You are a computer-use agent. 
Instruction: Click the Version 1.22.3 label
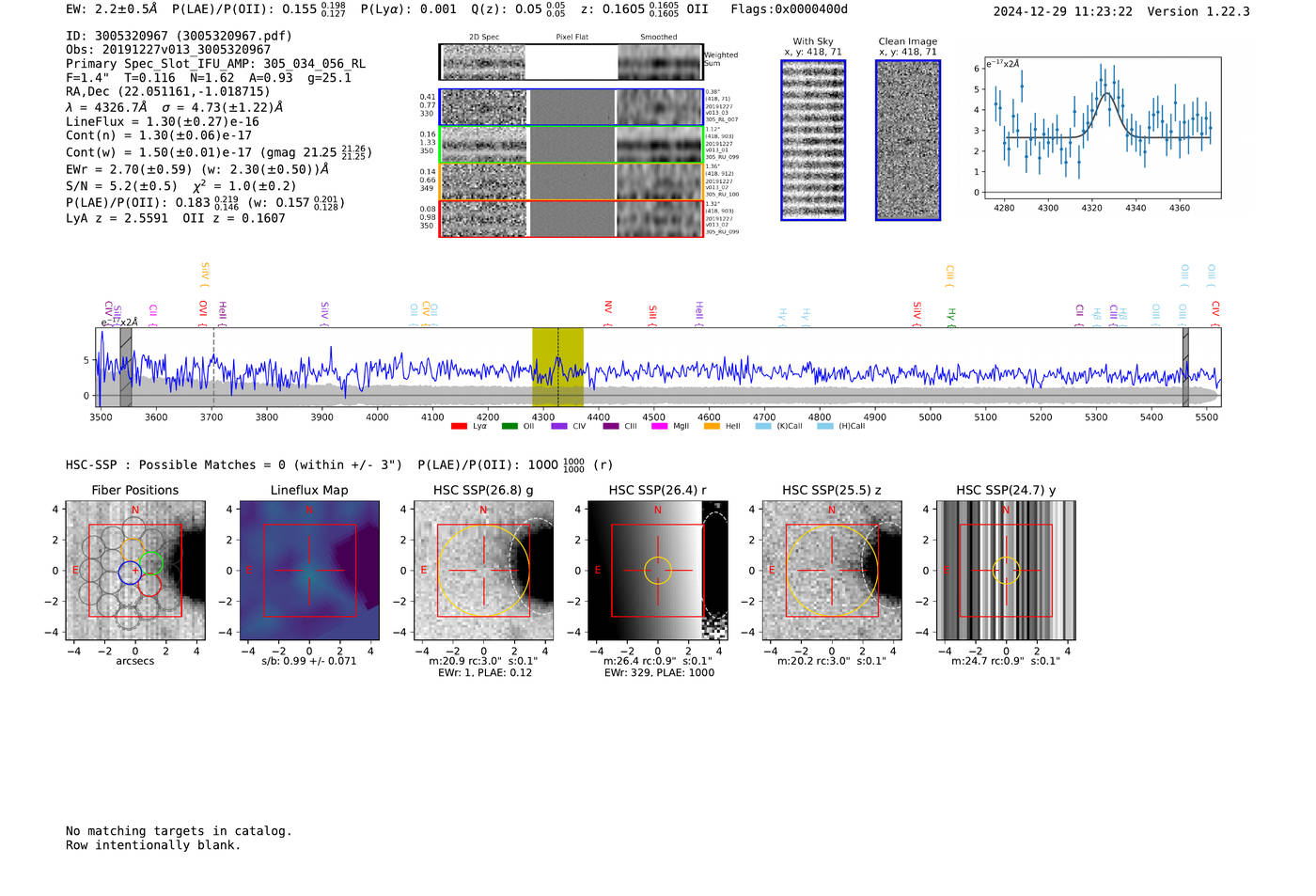pyautogui.click(x=1198, y=11)
